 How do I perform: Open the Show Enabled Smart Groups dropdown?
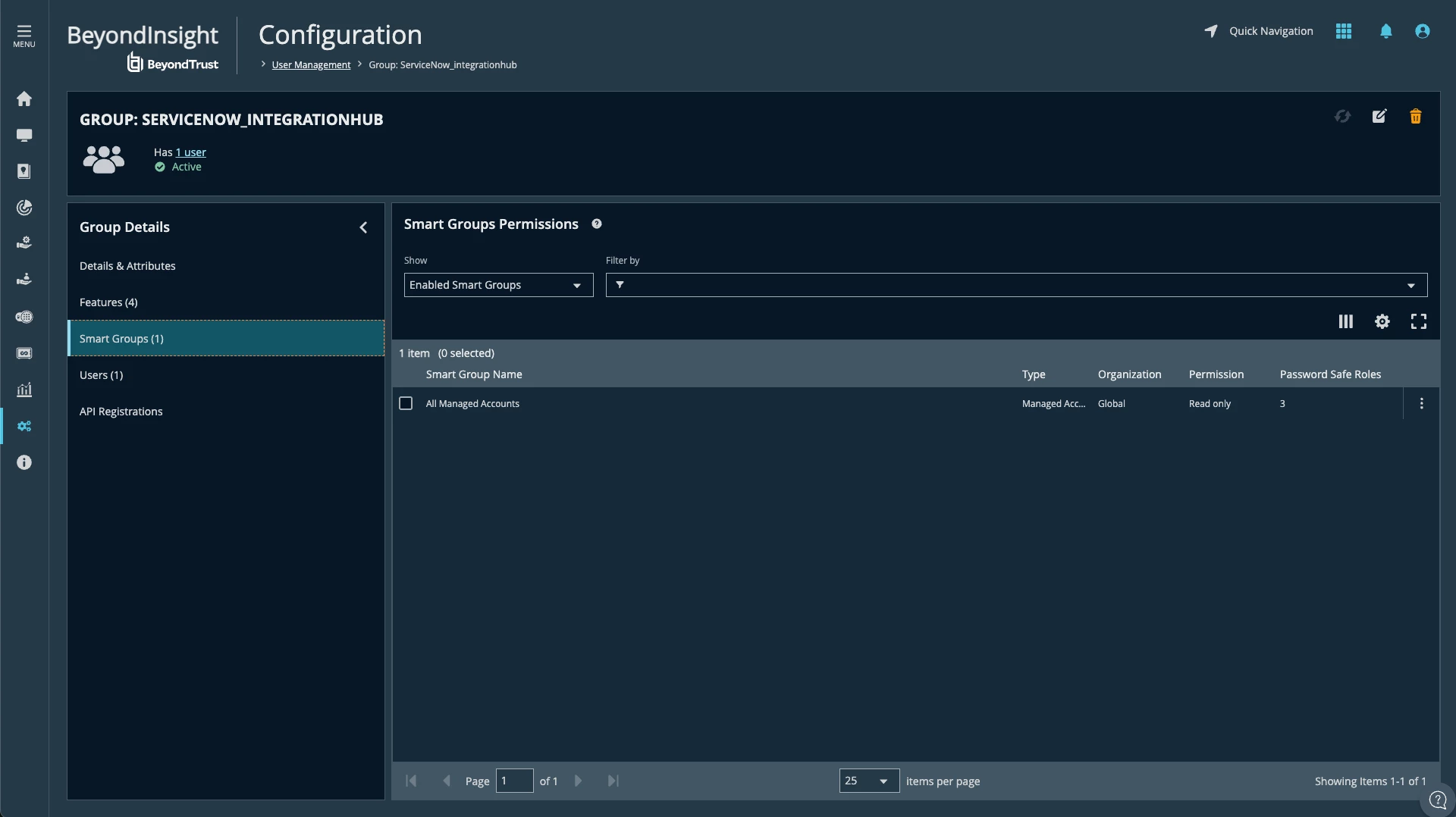(498, 285)
